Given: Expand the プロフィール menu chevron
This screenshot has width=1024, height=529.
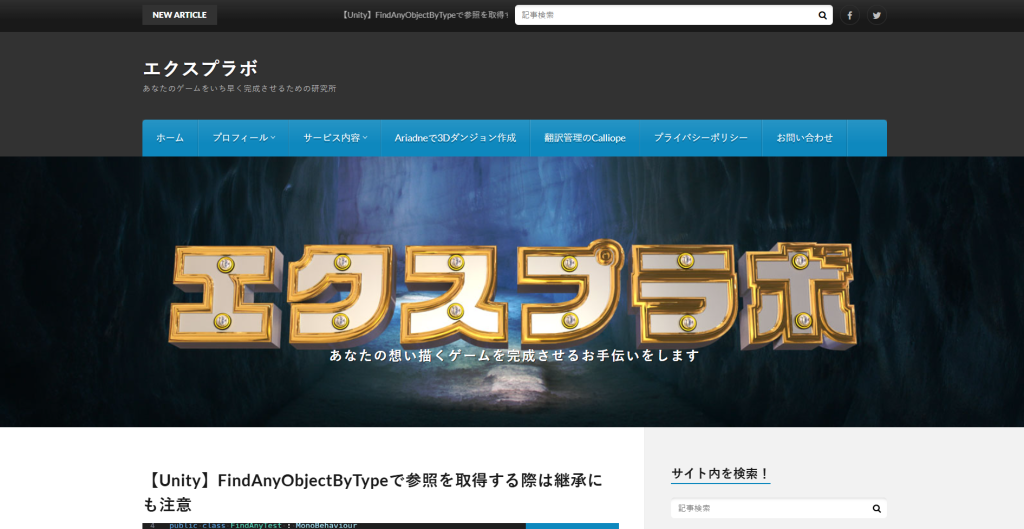Looking at the screenshot, I should 273,138.
